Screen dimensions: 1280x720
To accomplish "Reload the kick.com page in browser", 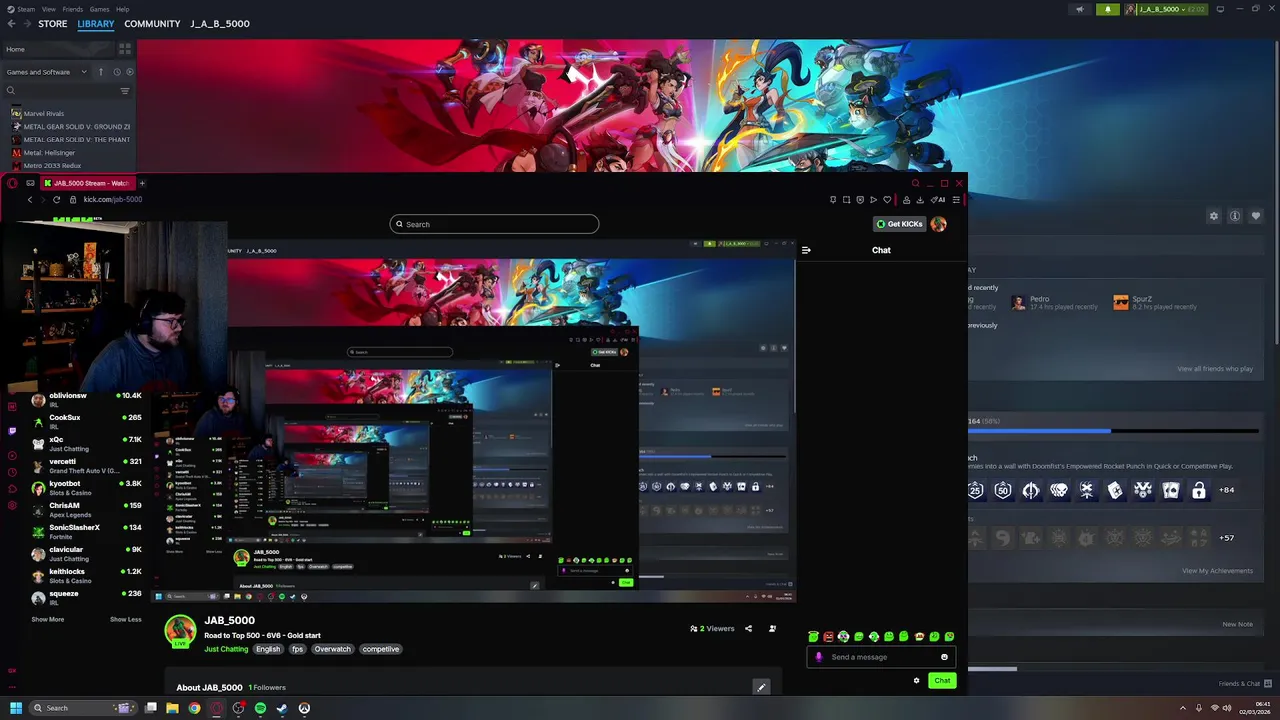I will click(x=56, y=199).
